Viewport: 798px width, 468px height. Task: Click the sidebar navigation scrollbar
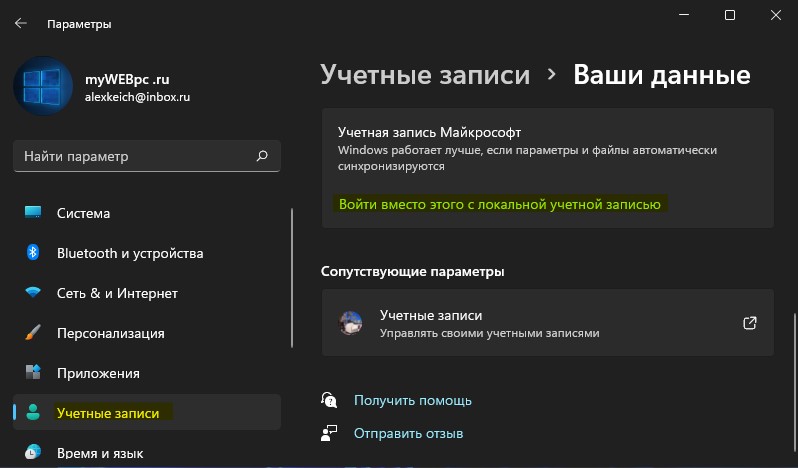[x=292, y=278]
